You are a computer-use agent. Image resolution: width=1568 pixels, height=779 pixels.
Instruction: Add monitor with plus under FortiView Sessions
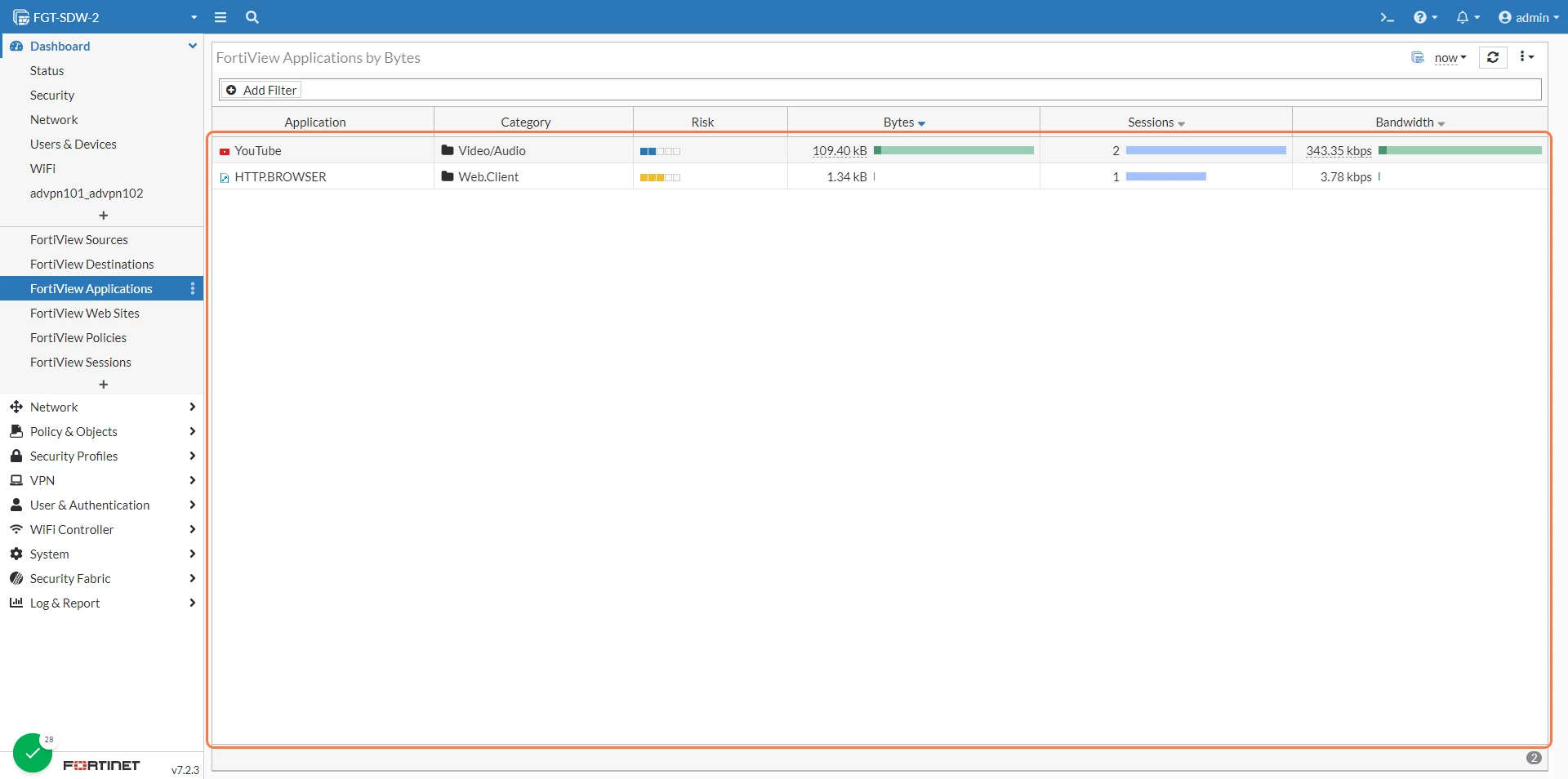[x=103, y=385]
